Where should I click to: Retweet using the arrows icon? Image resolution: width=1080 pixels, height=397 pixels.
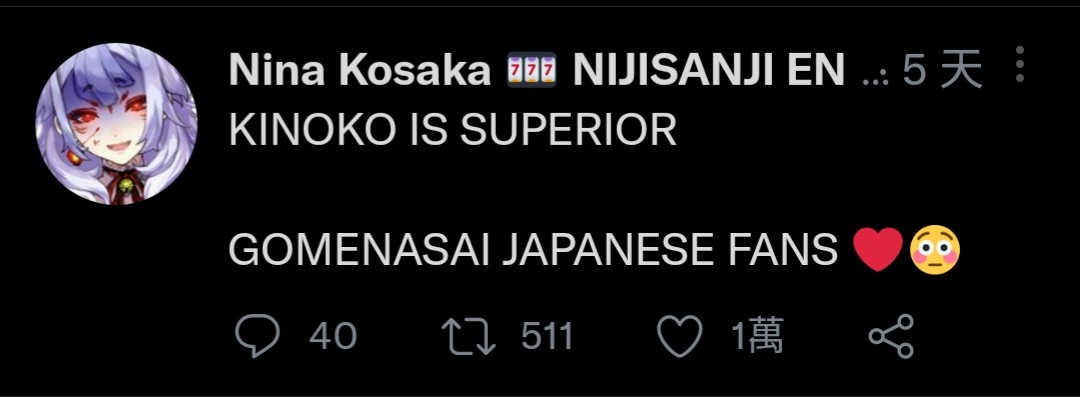[468, 336]
